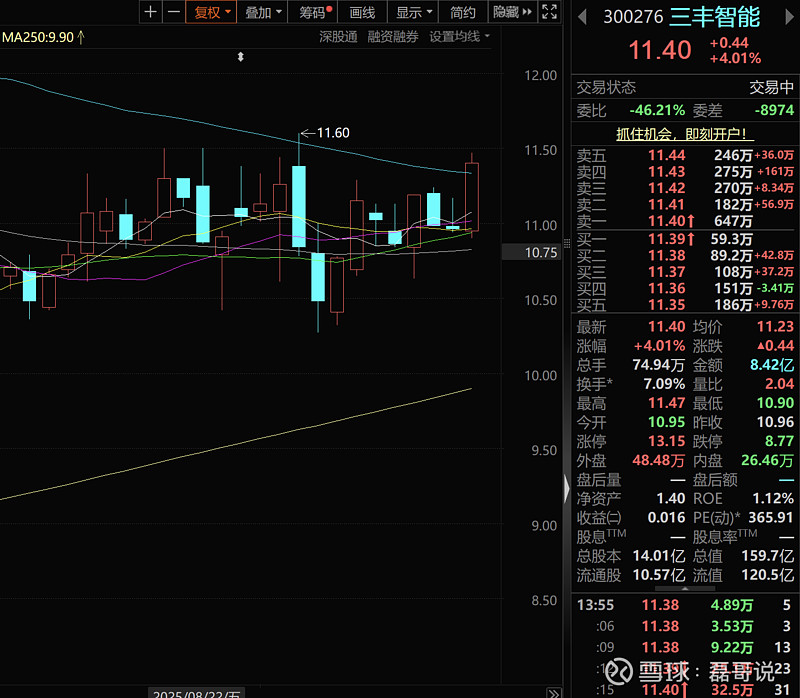Go to next stock with right arrow
Viewport: 800px width, 698px height.
789,17
